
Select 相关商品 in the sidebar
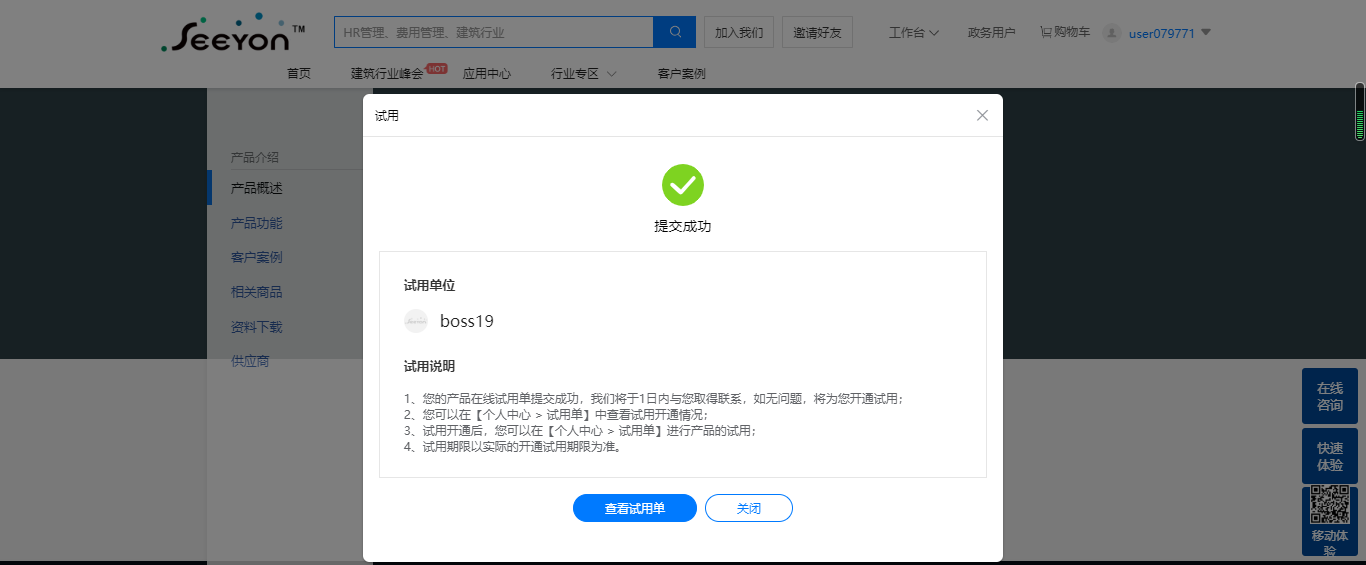257,292
